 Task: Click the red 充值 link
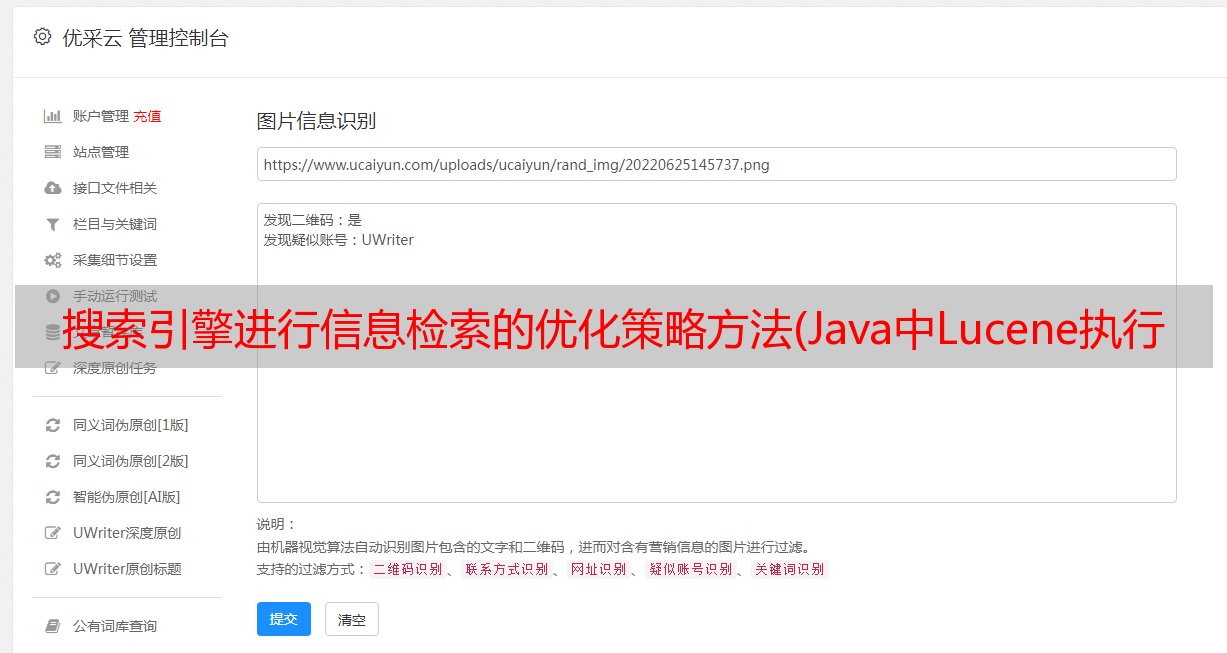(x=147, y=116)
